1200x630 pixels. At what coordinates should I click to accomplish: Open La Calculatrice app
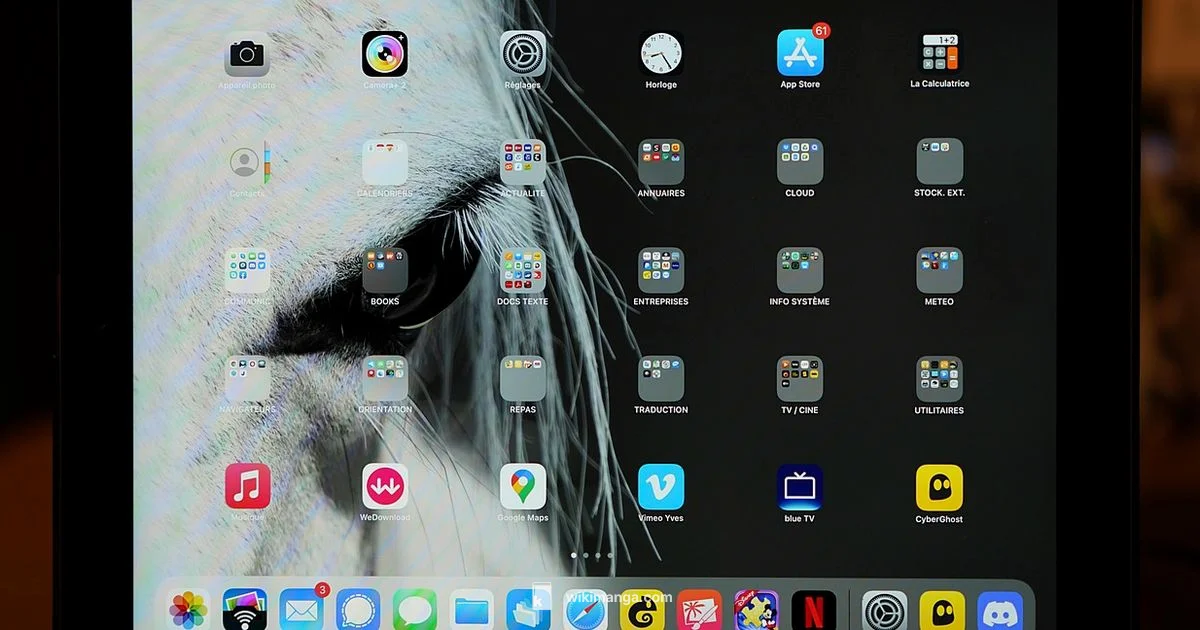coord(939,53)
